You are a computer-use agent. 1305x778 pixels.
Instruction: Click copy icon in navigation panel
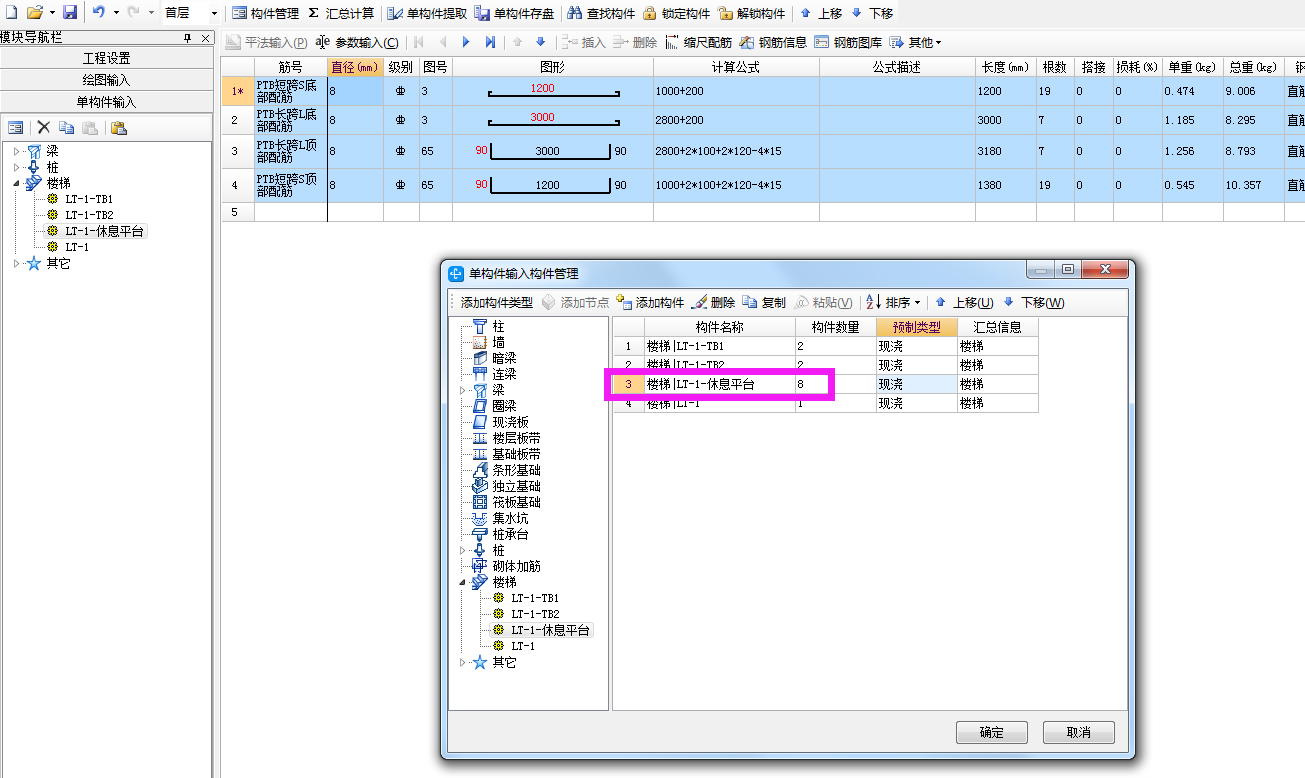66,127
